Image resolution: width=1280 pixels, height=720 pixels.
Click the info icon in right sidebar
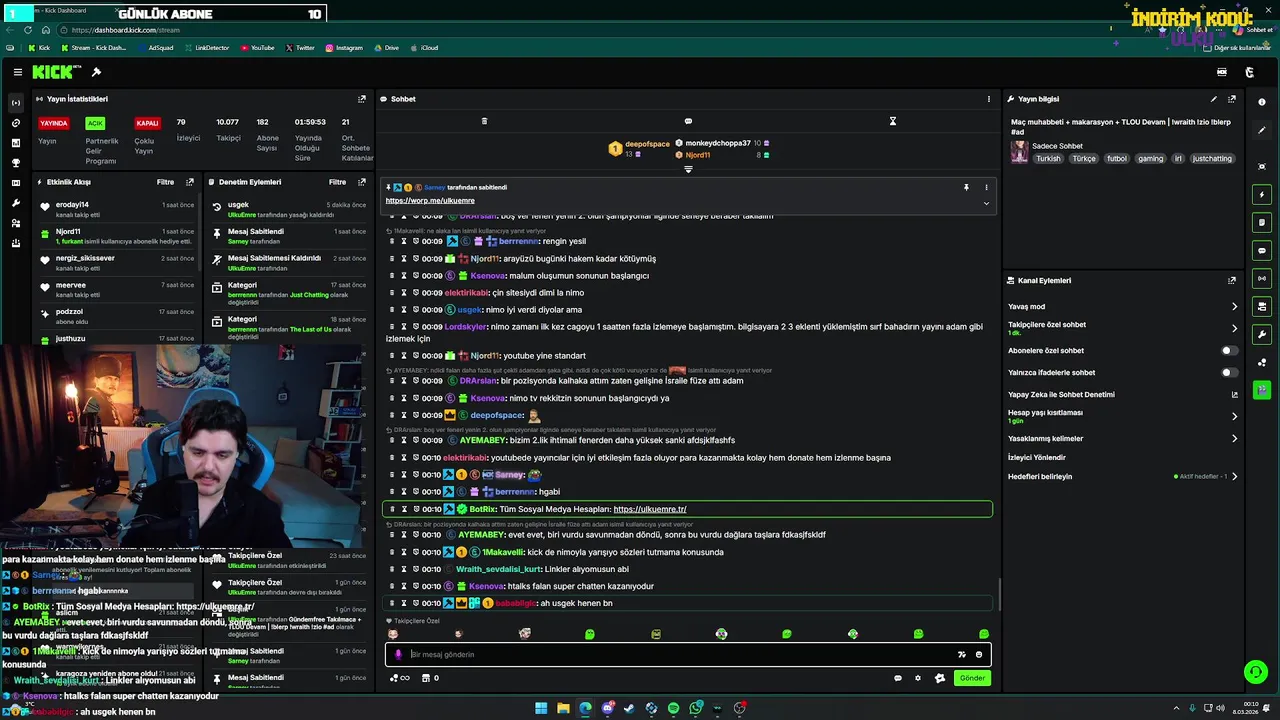point(1262,102)
